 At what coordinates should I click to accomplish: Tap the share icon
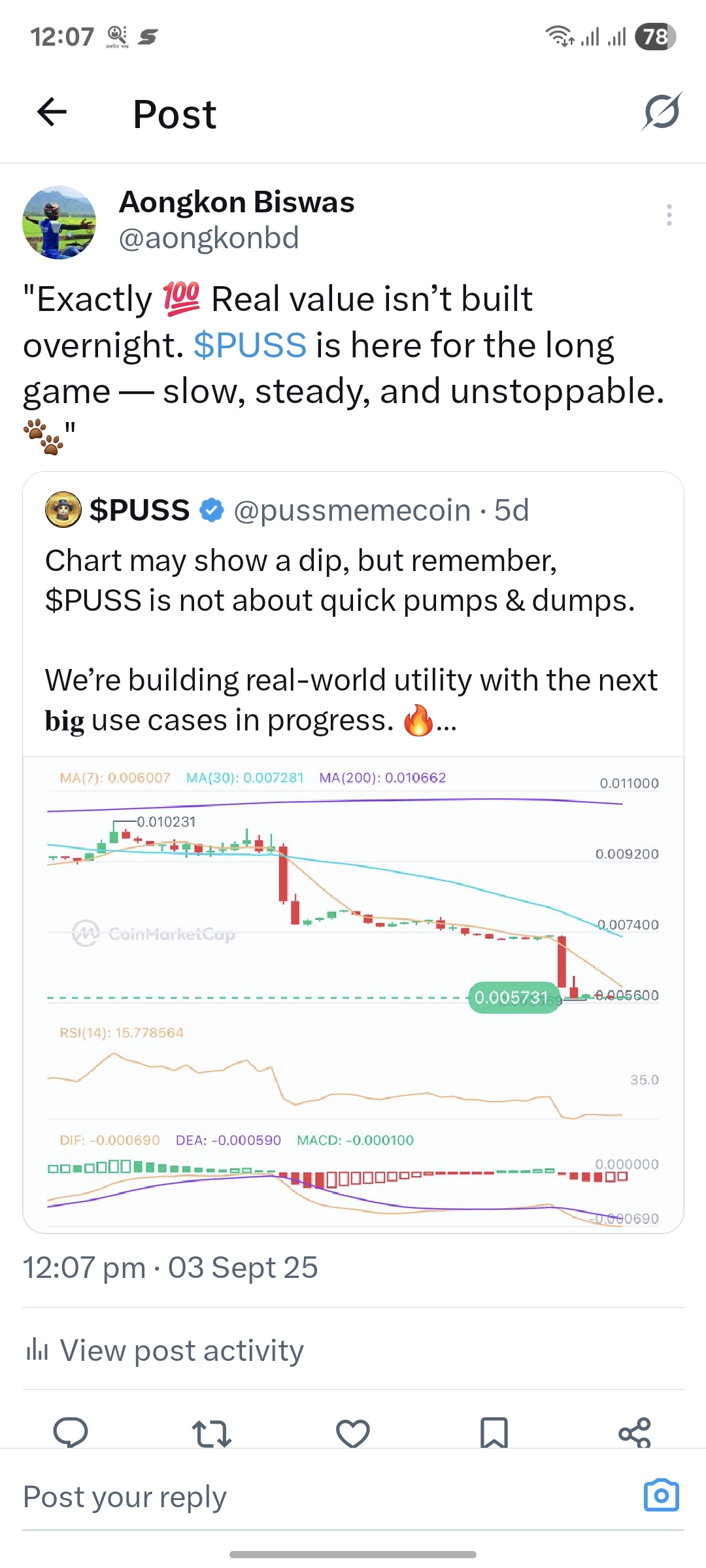pyautogui.click(x=635, y=1433)
